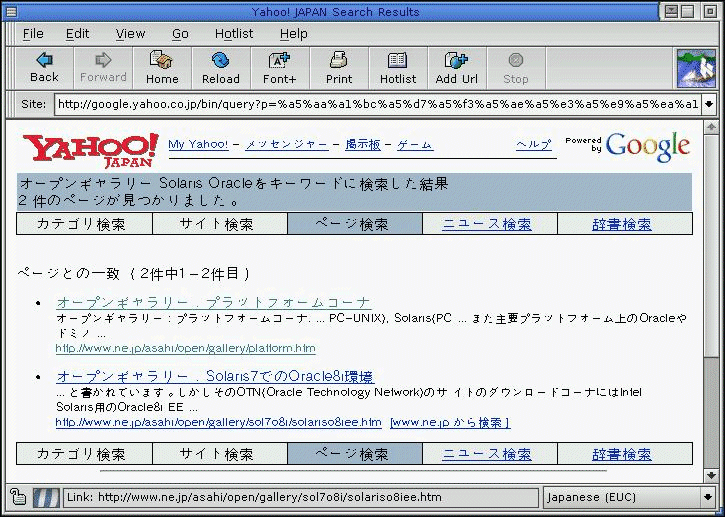Click the security lock icon in status bar

point(18,497)
